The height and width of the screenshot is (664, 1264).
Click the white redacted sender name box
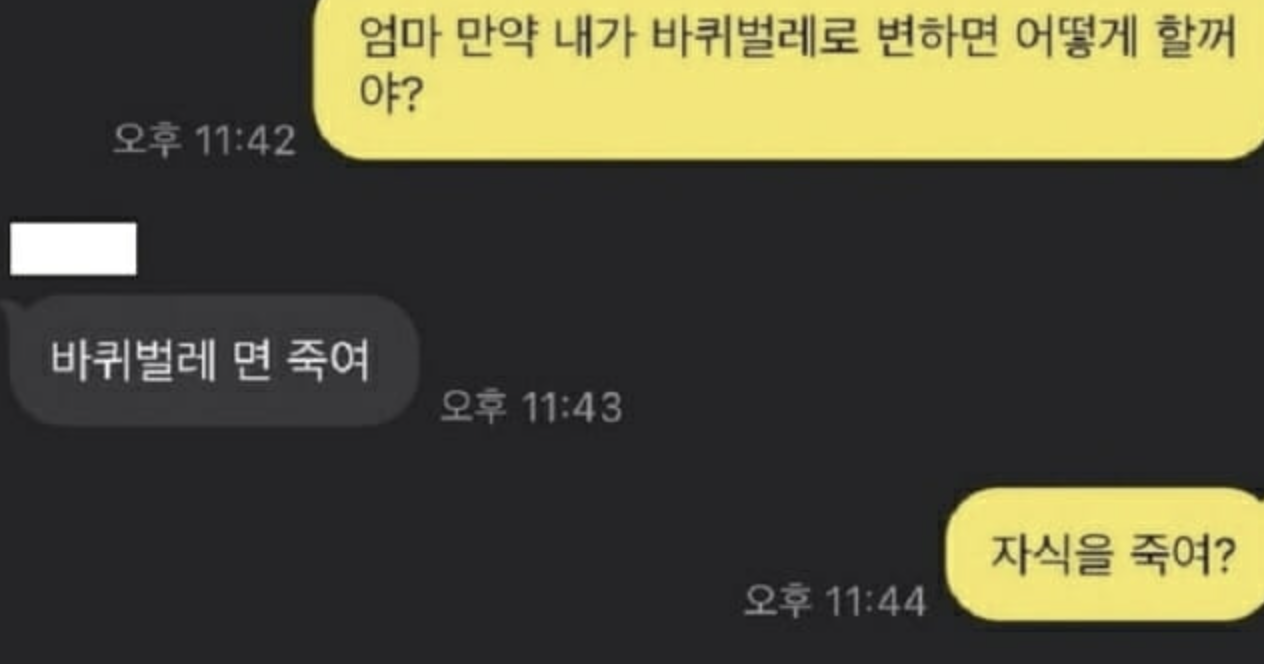[73, 249]
